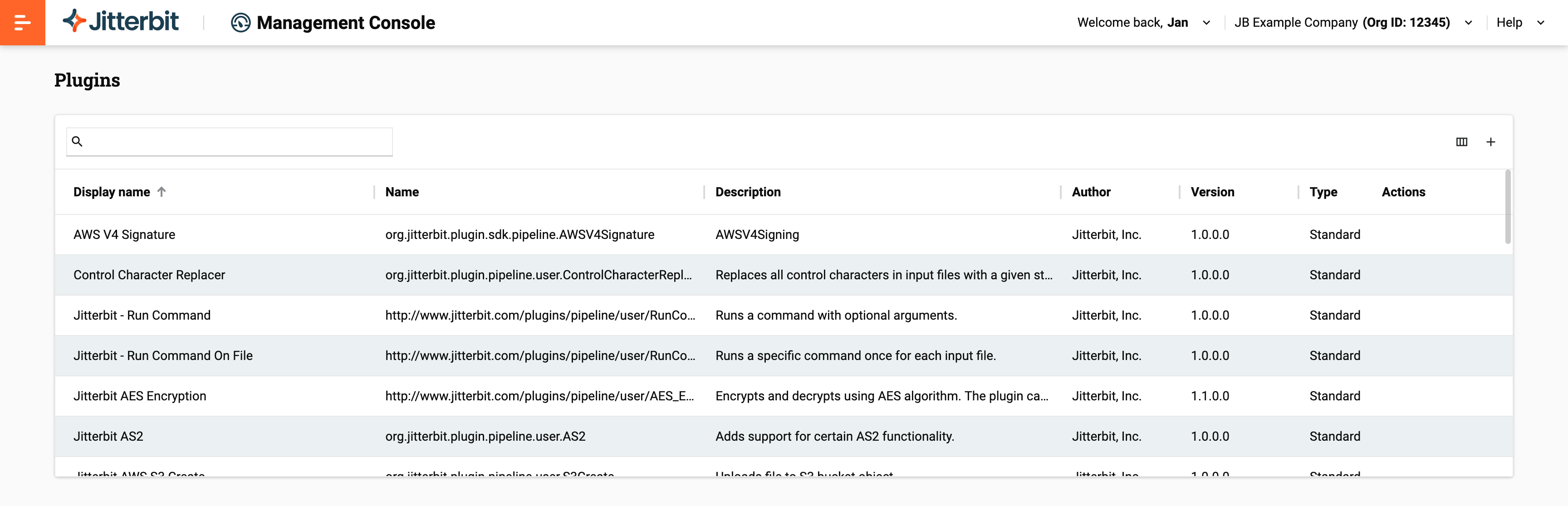Click the AWSV4Signing description cell
Screen dimensions: 1568x506
(757, 235)
